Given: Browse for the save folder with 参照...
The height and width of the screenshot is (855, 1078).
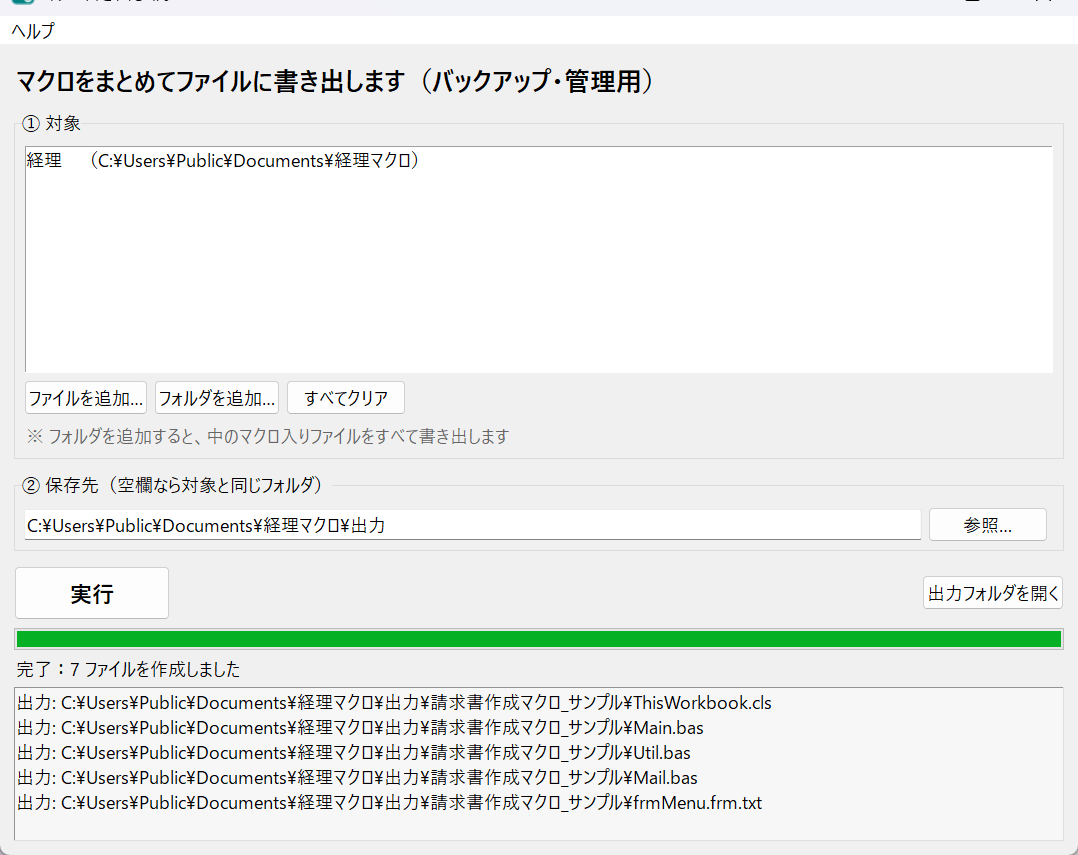Looking at the screenshot, I should click(988, 525).
